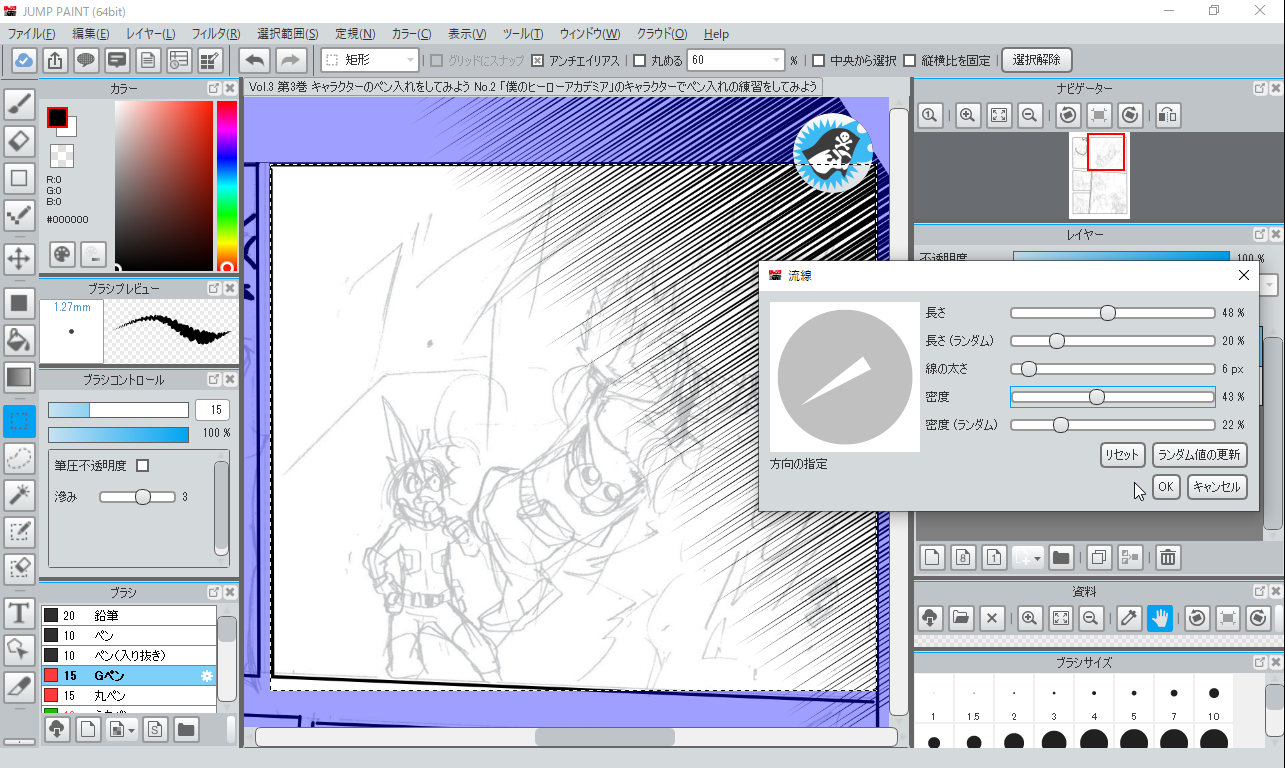Click the Navigator canvas thumbnail

pyautogui.click(x=1099, y=175)
